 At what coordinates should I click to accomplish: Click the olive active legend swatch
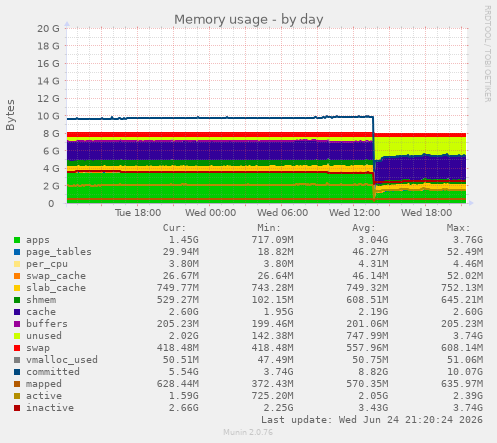click(17, 396)
